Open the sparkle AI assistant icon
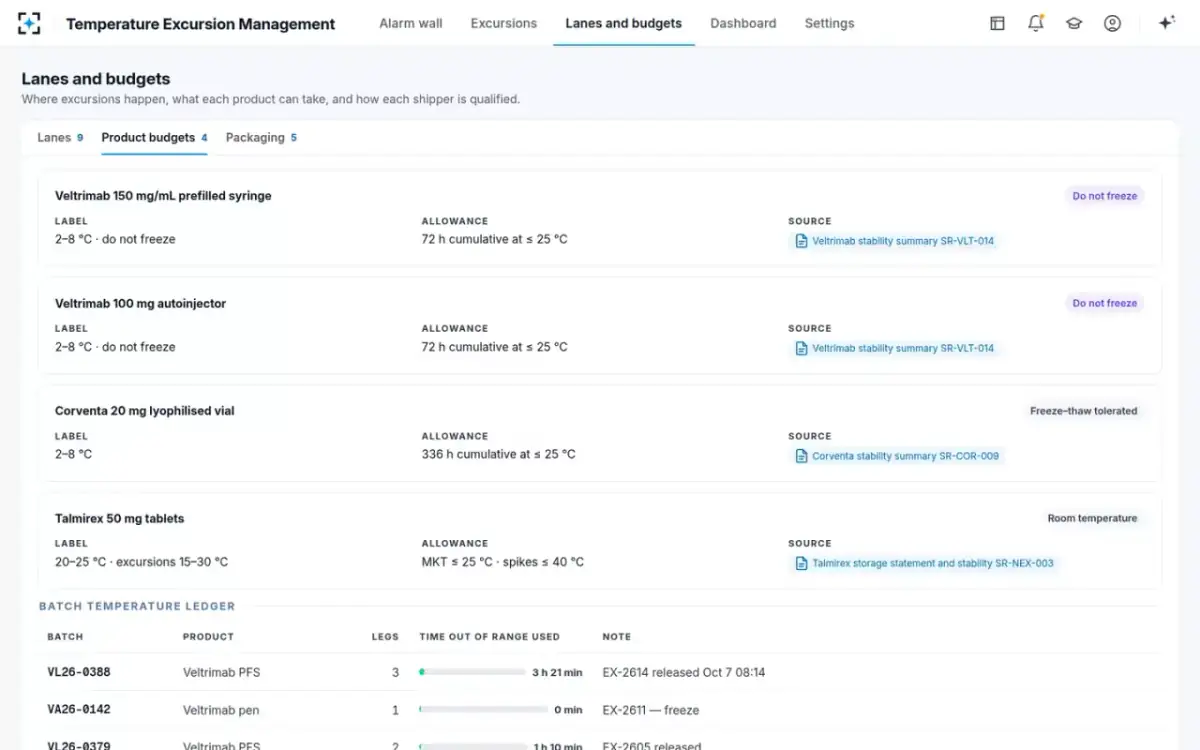Image resolution: width=1200 pixels, height=750 pixels. 1166,23
